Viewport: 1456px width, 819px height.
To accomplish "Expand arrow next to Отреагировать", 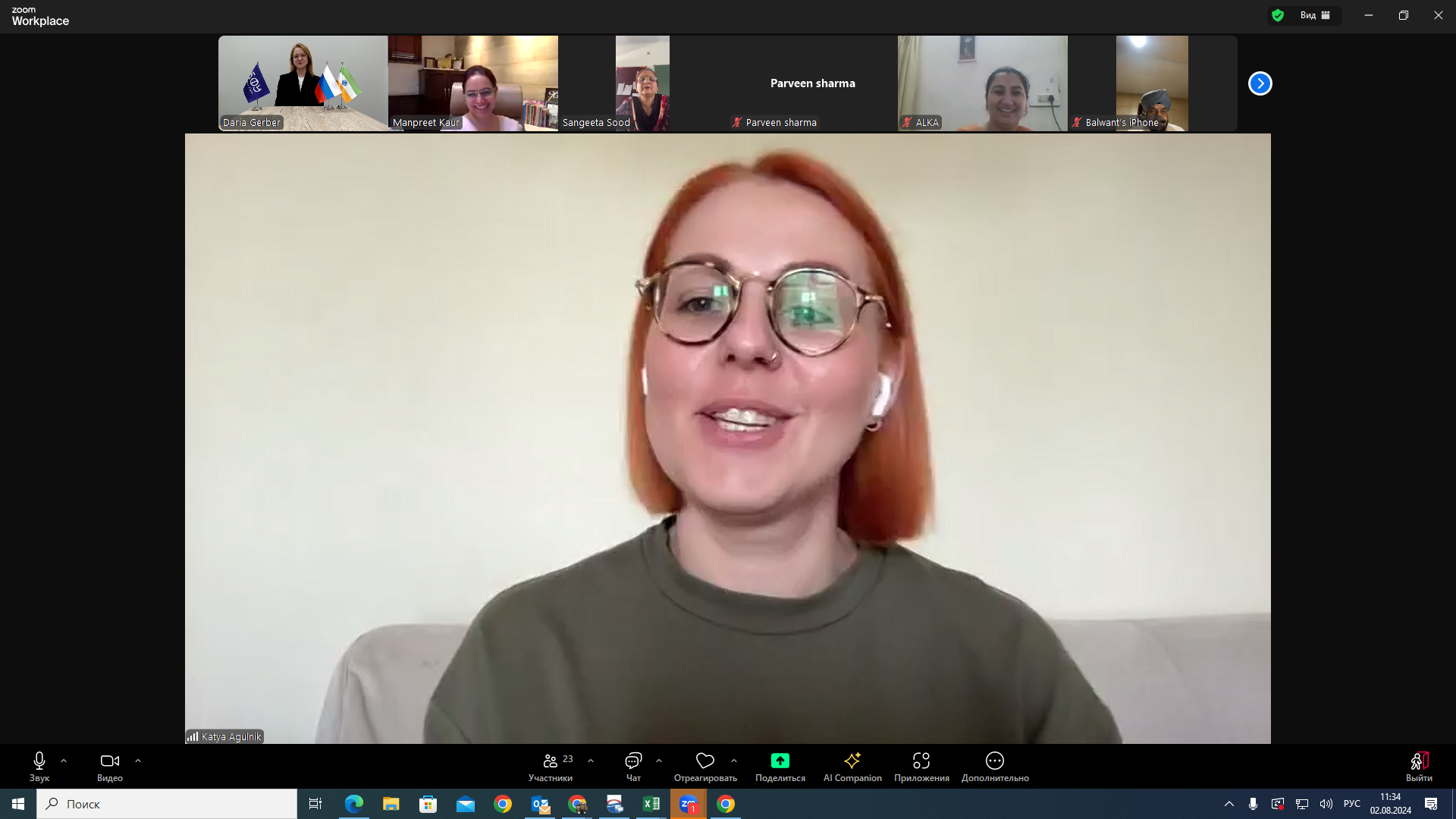I will [734, 761].
